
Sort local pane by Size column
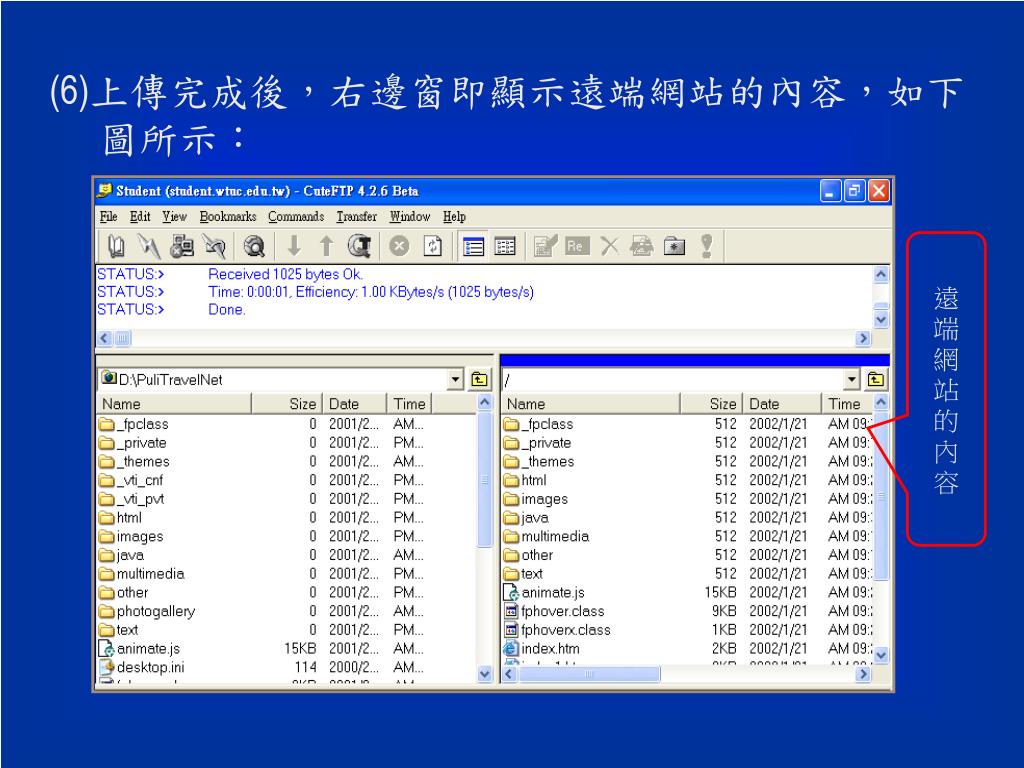[x=287, y=404]
